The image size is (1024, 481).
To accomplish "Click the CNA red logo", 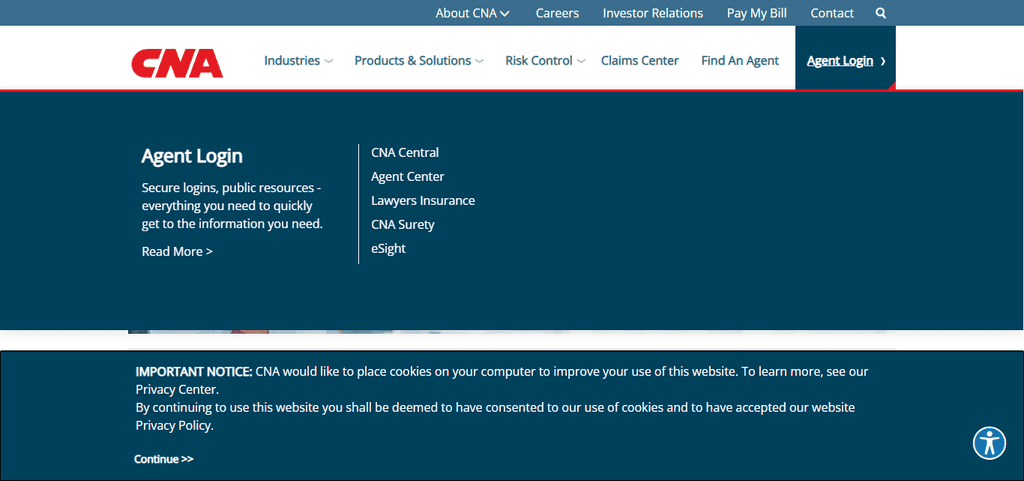I will click(x=177, y=63).
